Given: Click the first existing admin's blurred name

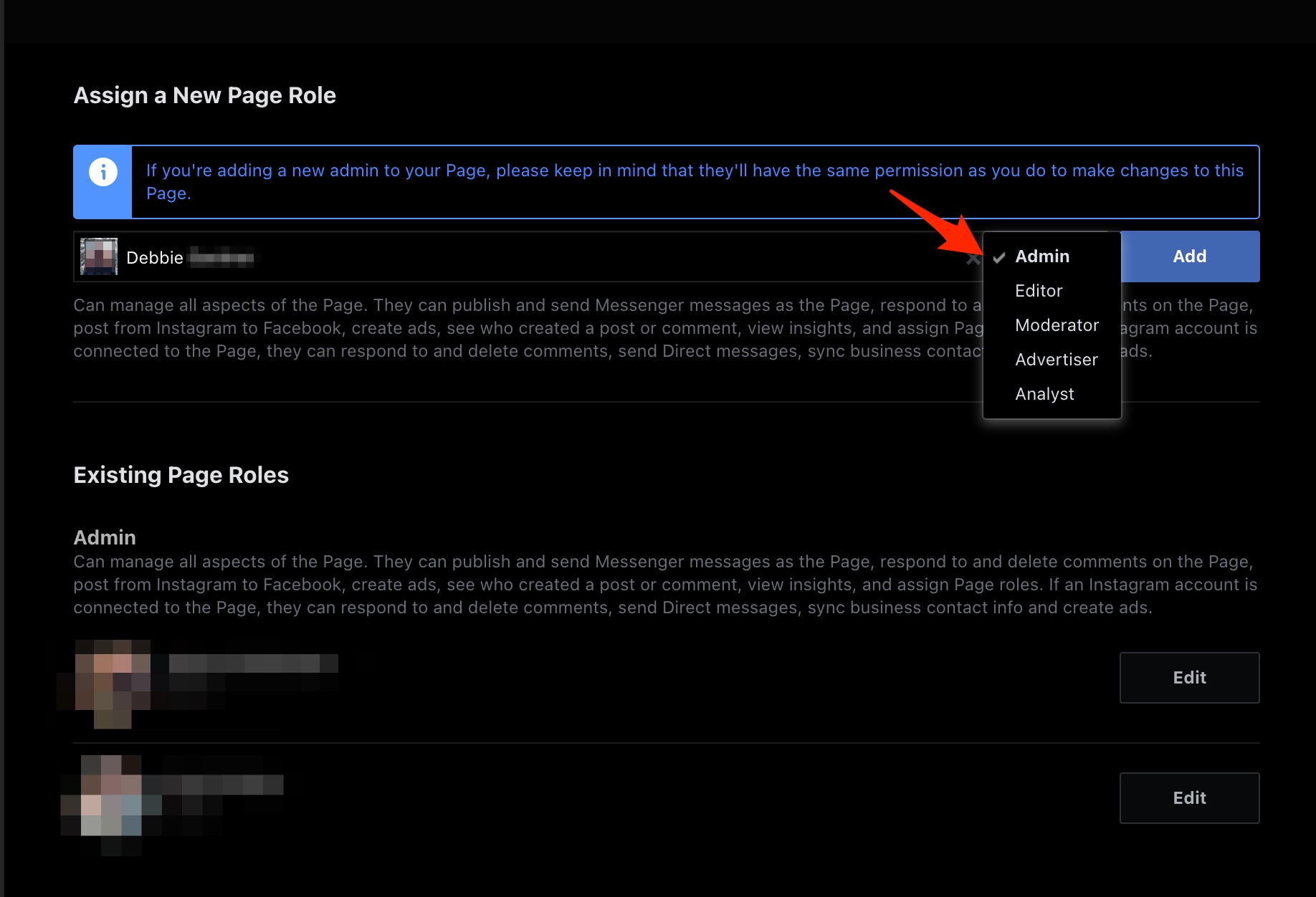Looking at the screenshot, I should click(252, 663).
